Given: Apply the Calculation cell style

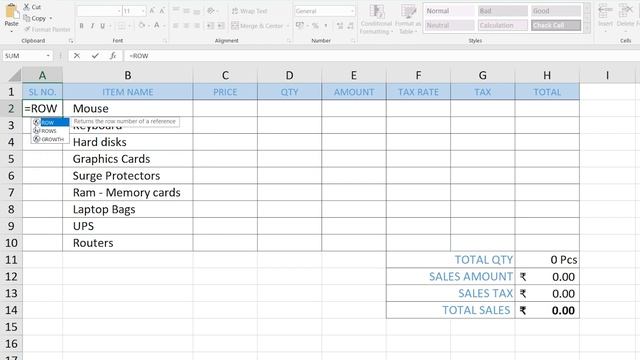Looking at the screenshot, I should (503, 25).
